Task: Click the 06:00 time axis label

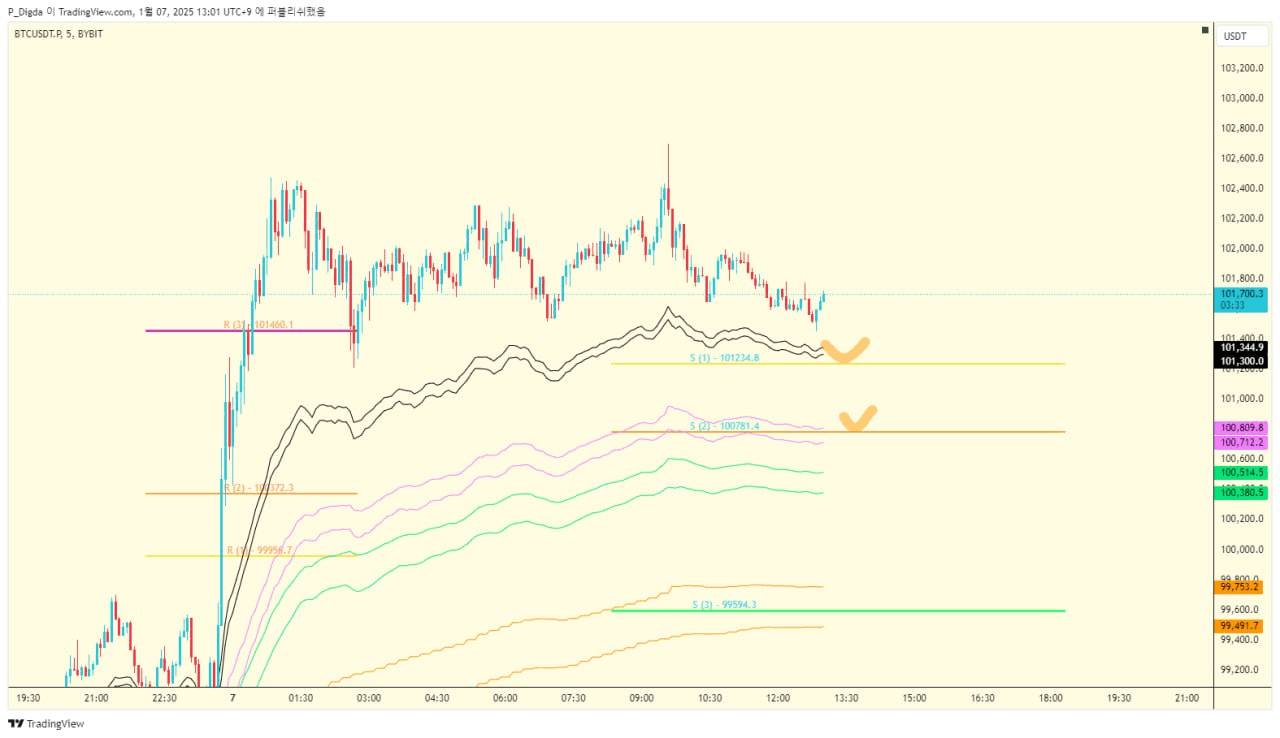Action: point(505,698)
